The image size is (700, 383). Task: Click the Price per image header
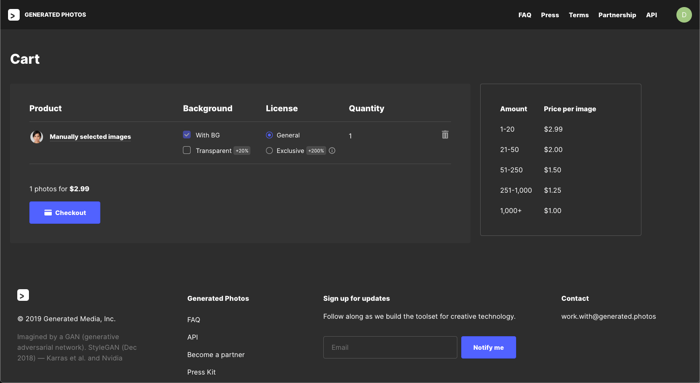(x=570, y=108)
